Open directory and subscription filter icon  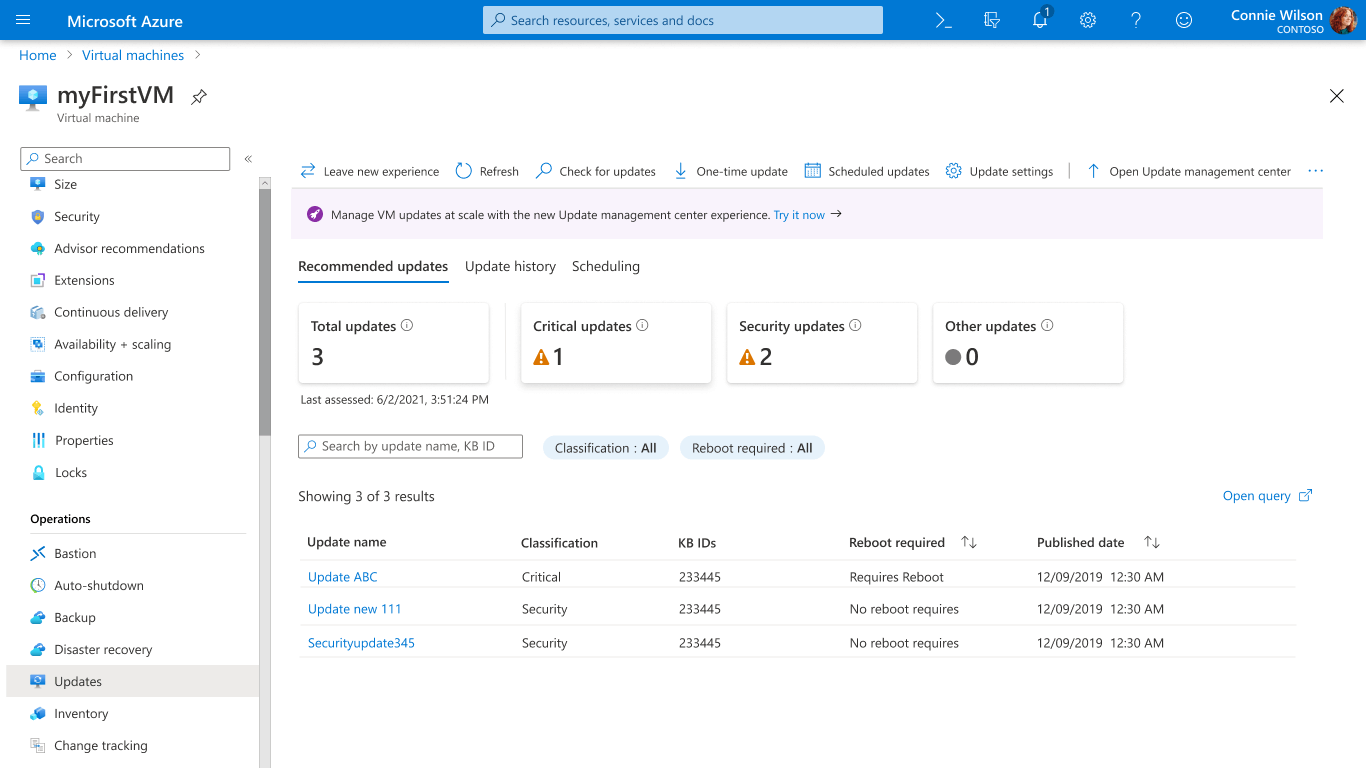point(992,20)
